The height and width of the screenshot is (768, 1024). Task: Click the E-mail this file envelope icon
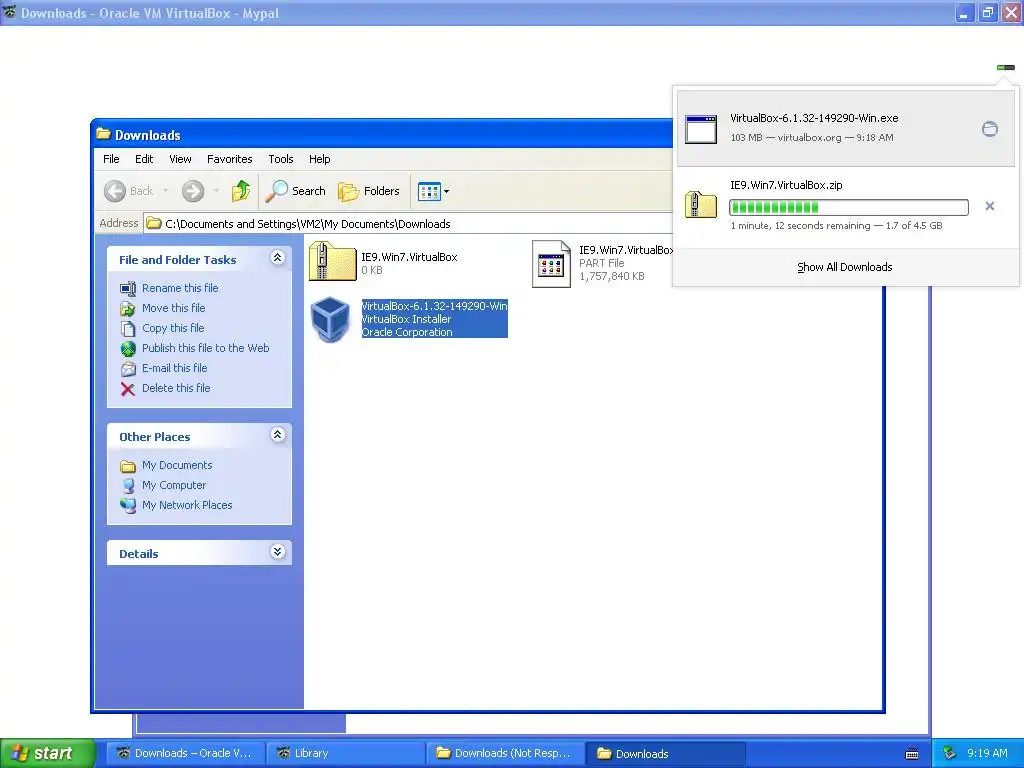click(128, 368)
